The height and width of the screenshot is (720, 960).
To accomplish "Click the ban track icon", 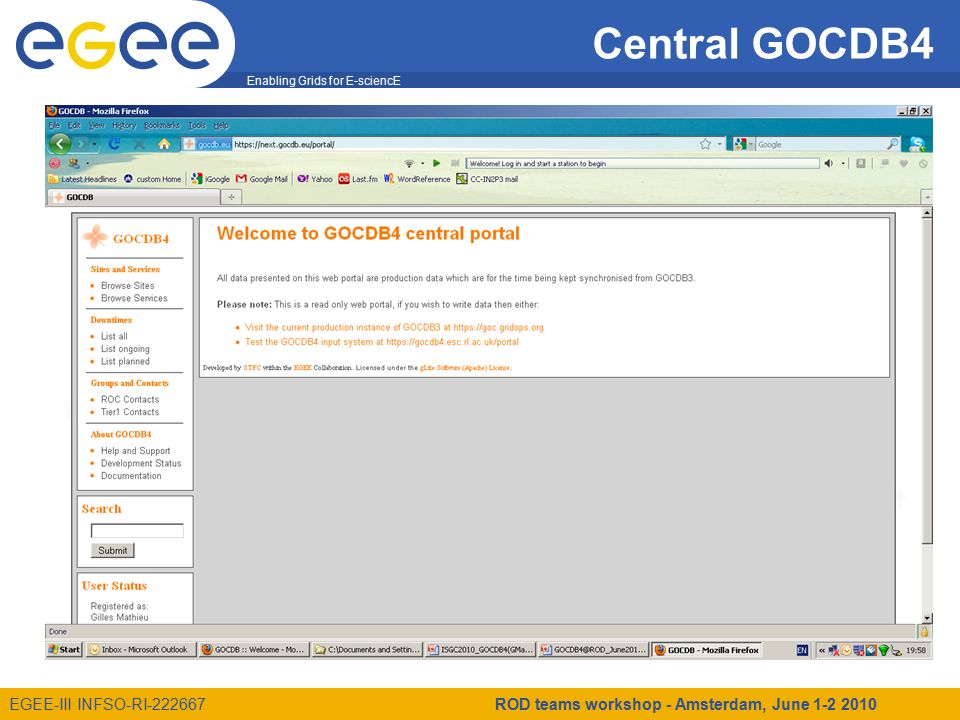I will (923, 163).
